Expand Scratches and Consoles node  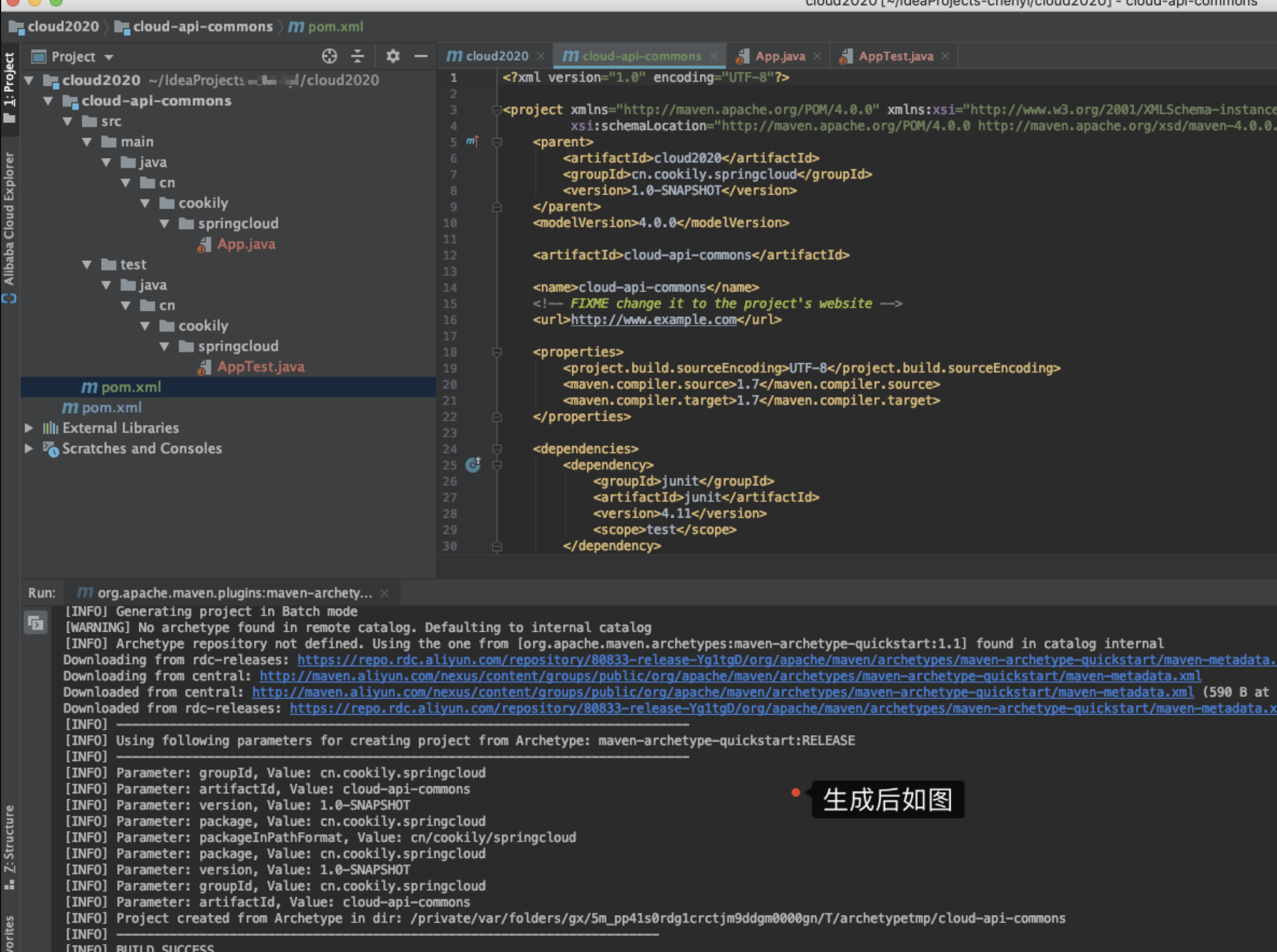pyautogui.click(x=28, y=449)
